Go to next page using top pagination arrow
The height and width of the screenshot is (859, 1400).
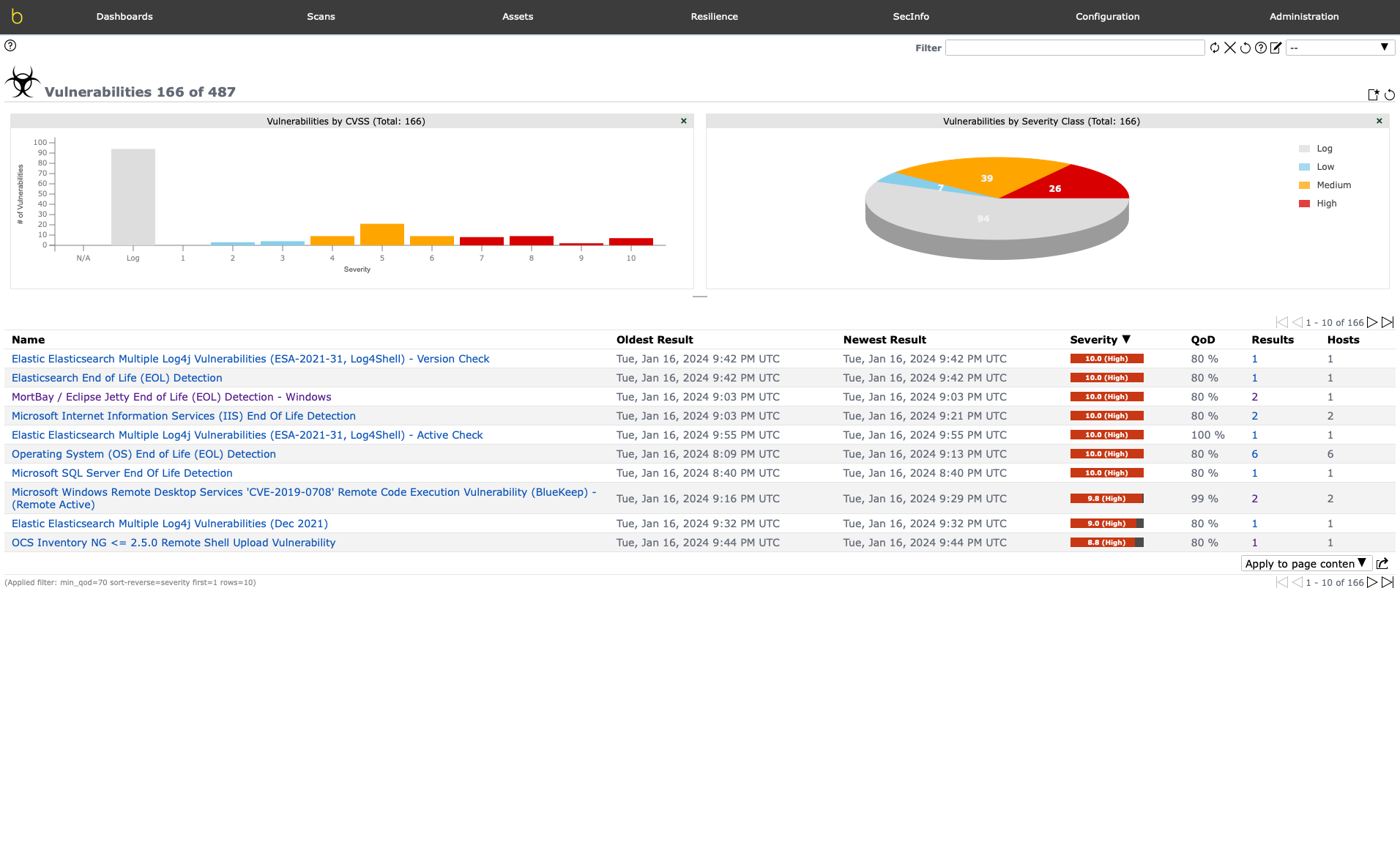pyautogui.click(x=1372, y=322)
